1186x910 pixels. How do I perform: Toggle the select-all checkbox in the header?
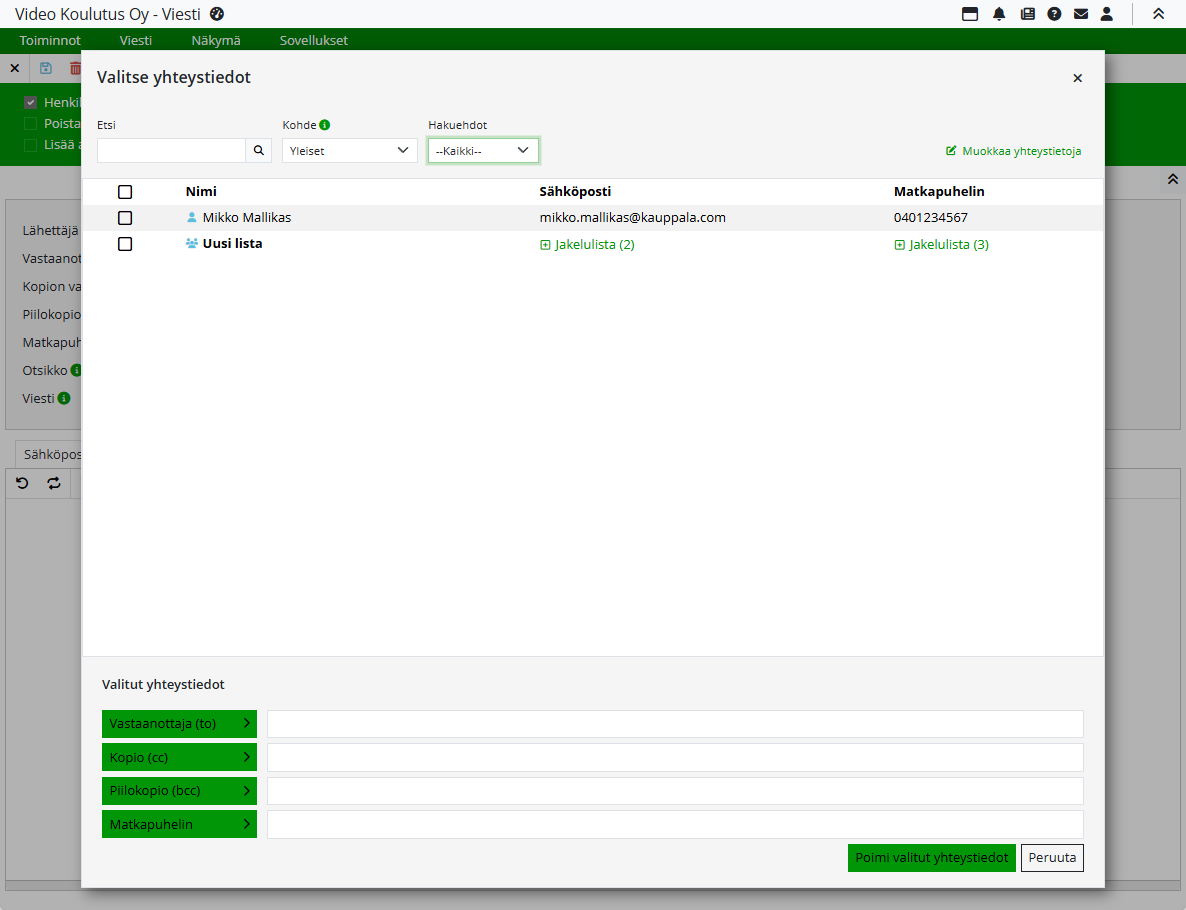pyautogui.click(x=125, y=192)
